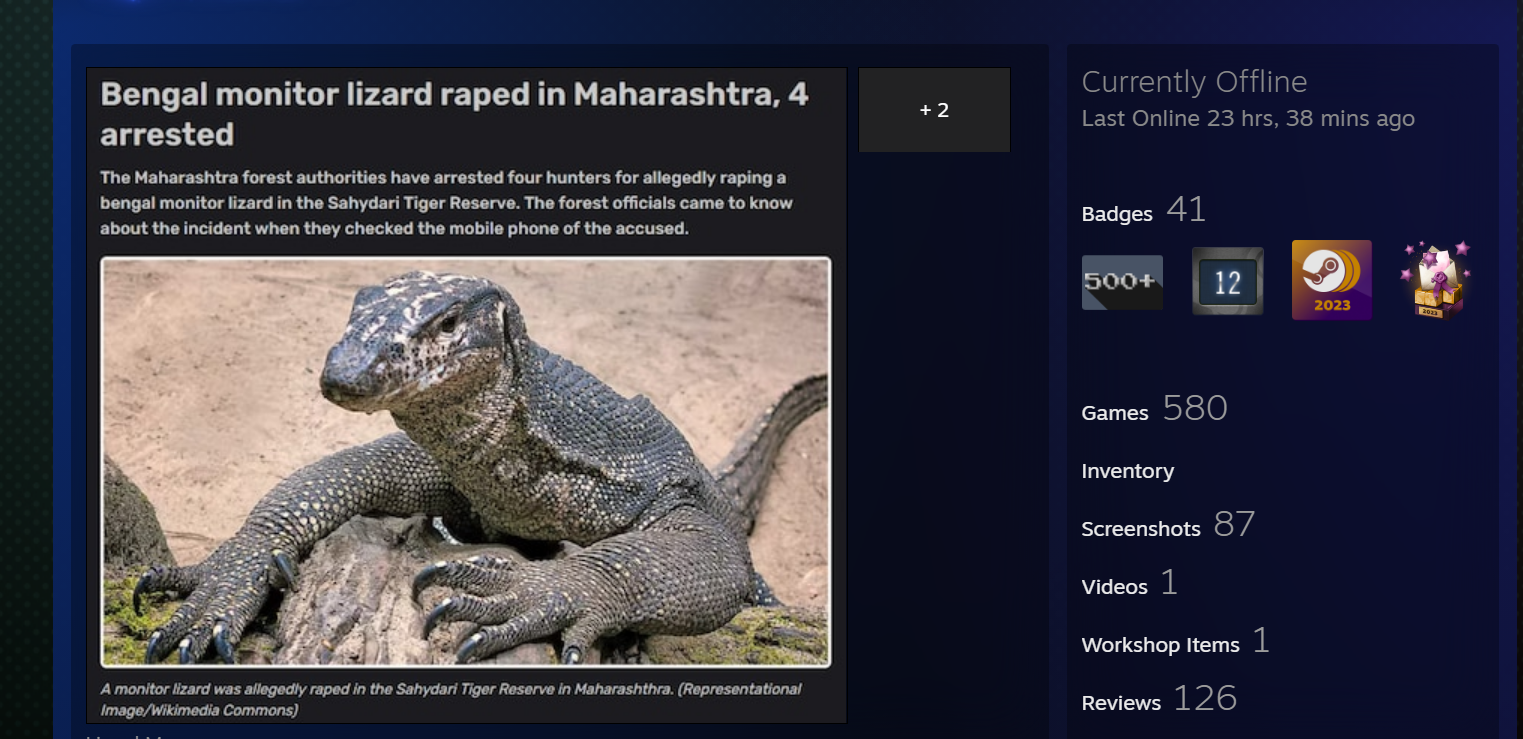Open the Games list link
The image size is (1523, 739).
pyautogui.click(x=1115, y=413)
